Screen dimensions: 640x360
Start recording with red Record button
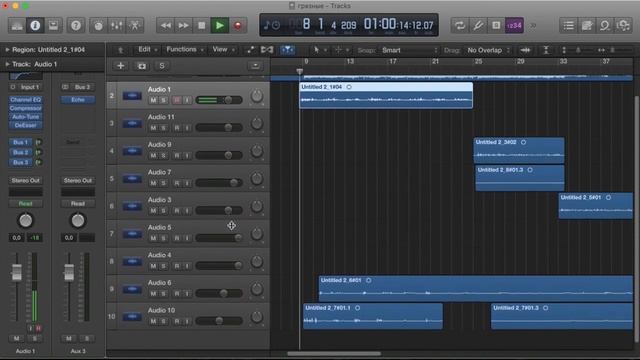tap(238, 26)
